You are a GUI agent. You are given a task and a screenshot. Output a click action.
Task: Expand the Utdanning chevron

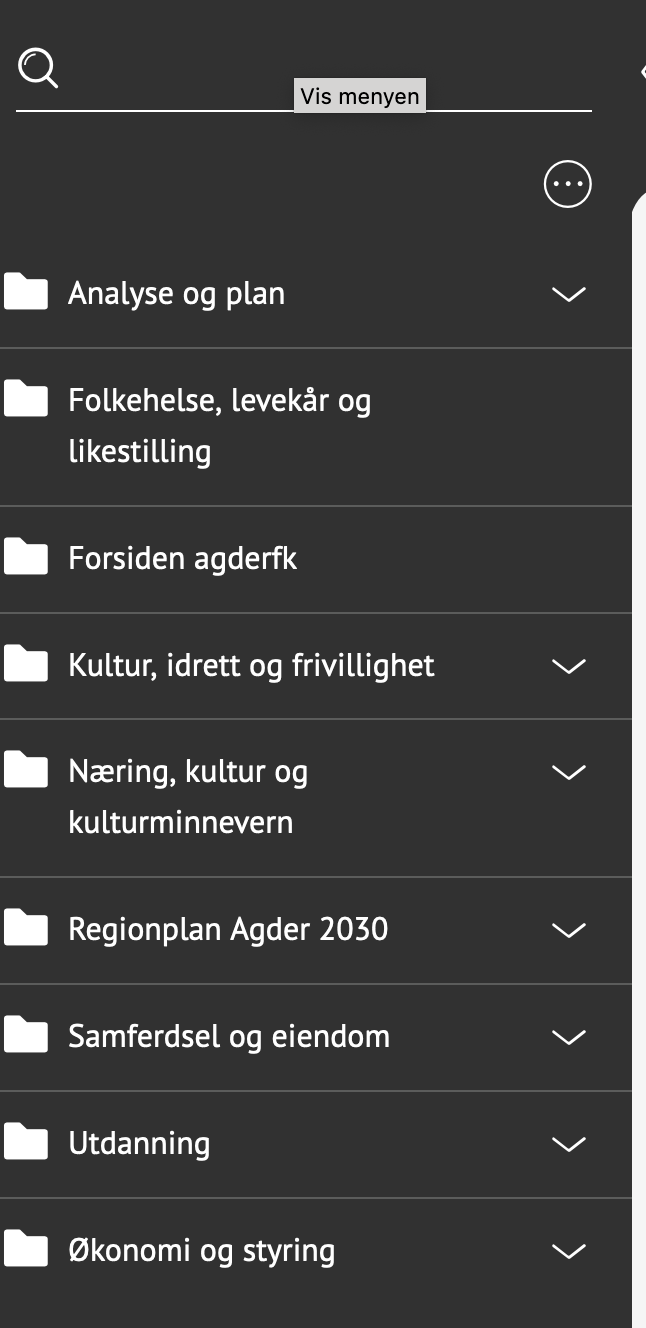tap(568, 1144)
